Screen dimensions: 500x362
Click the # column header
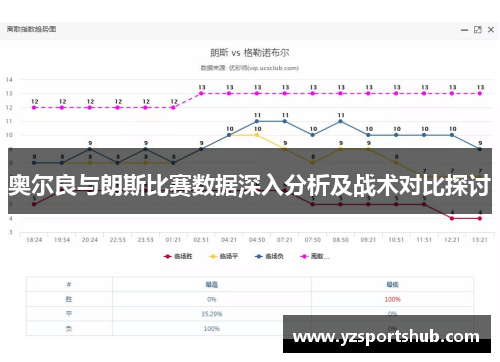(69, 284)
